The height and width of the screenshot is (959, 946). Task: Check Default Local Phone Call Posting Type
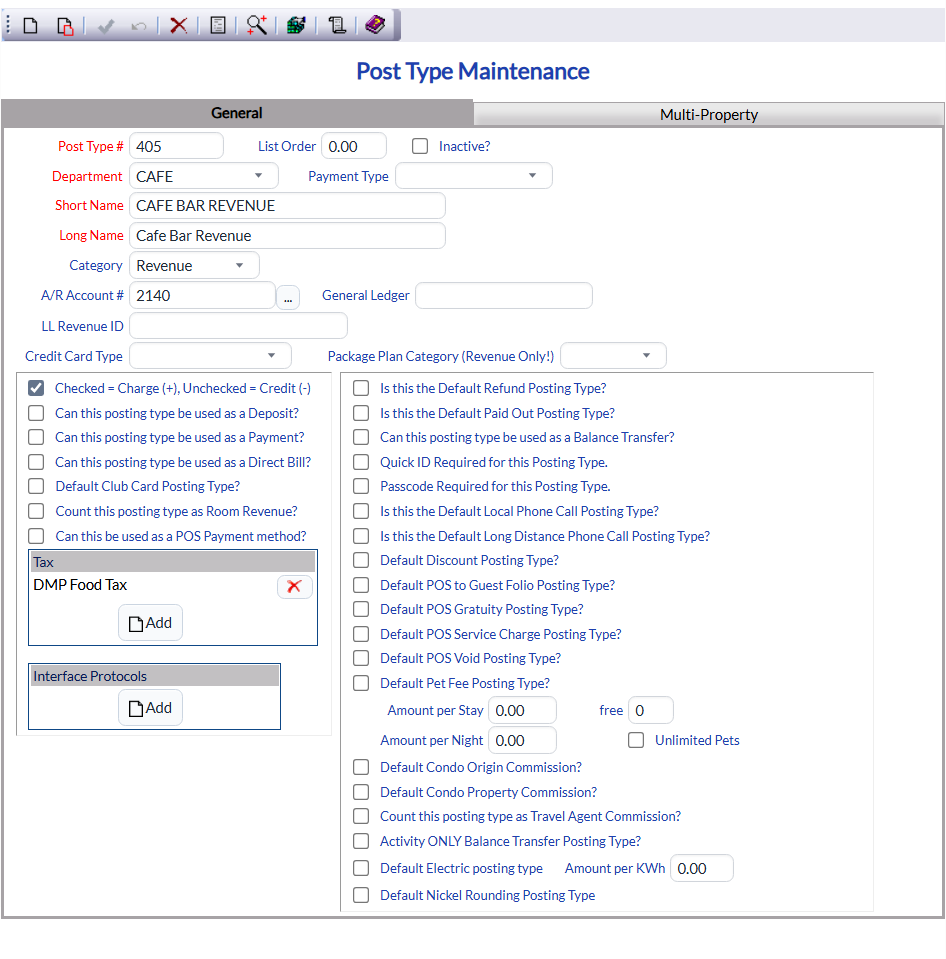click(361, 511)
